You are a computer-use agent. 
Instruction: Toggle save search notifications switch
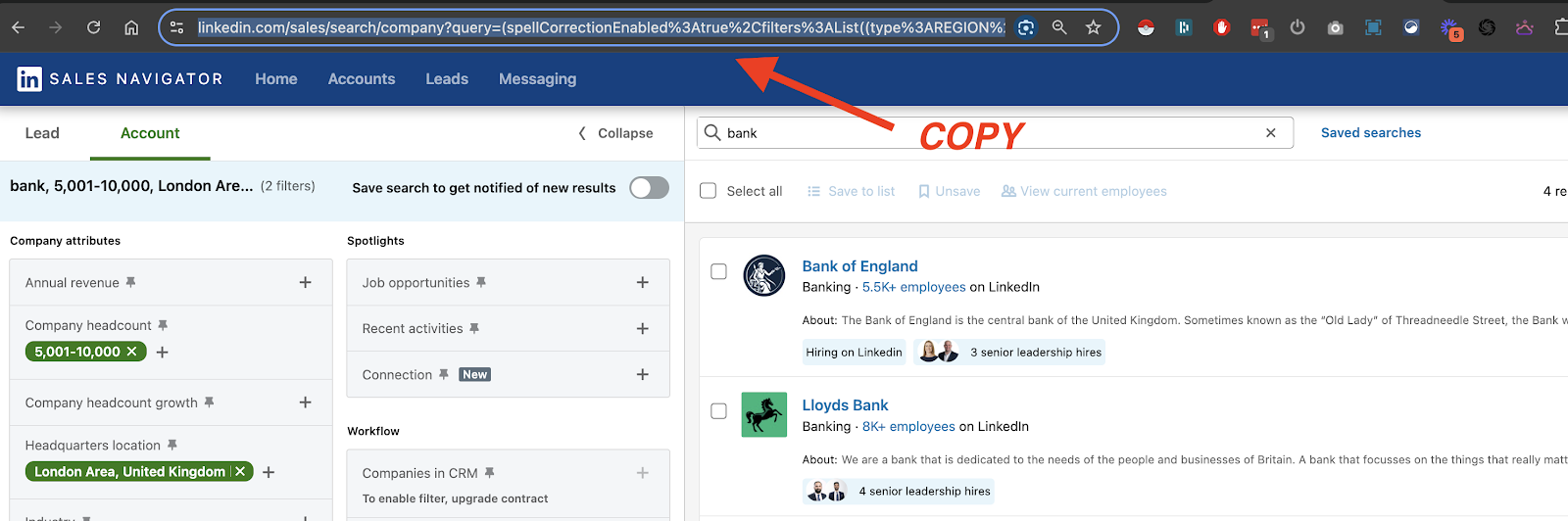[649, 187]
